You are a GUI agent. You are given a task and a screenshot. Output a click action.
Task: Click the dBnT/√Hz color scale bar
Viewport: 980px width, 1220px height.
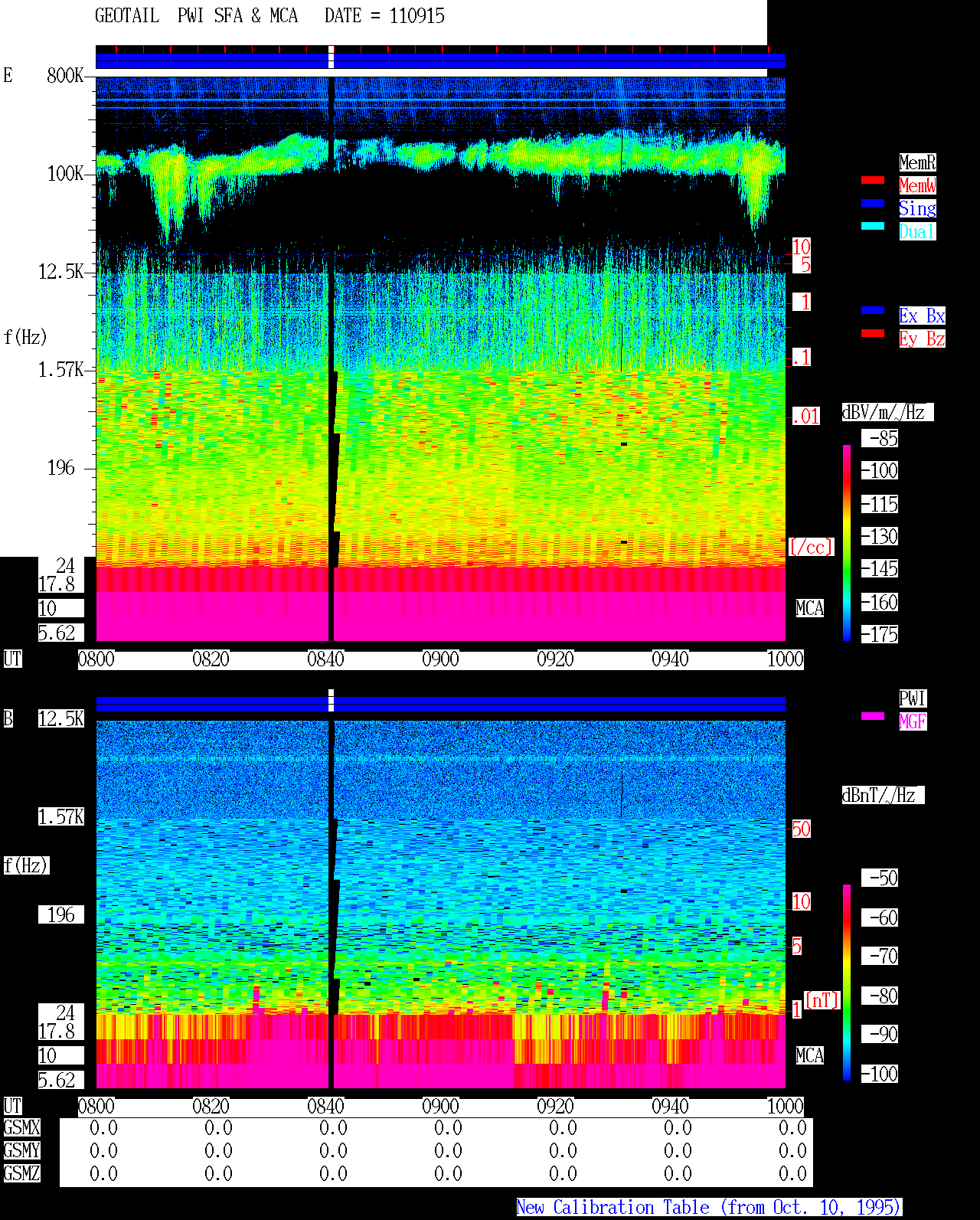tap(847, 983)
